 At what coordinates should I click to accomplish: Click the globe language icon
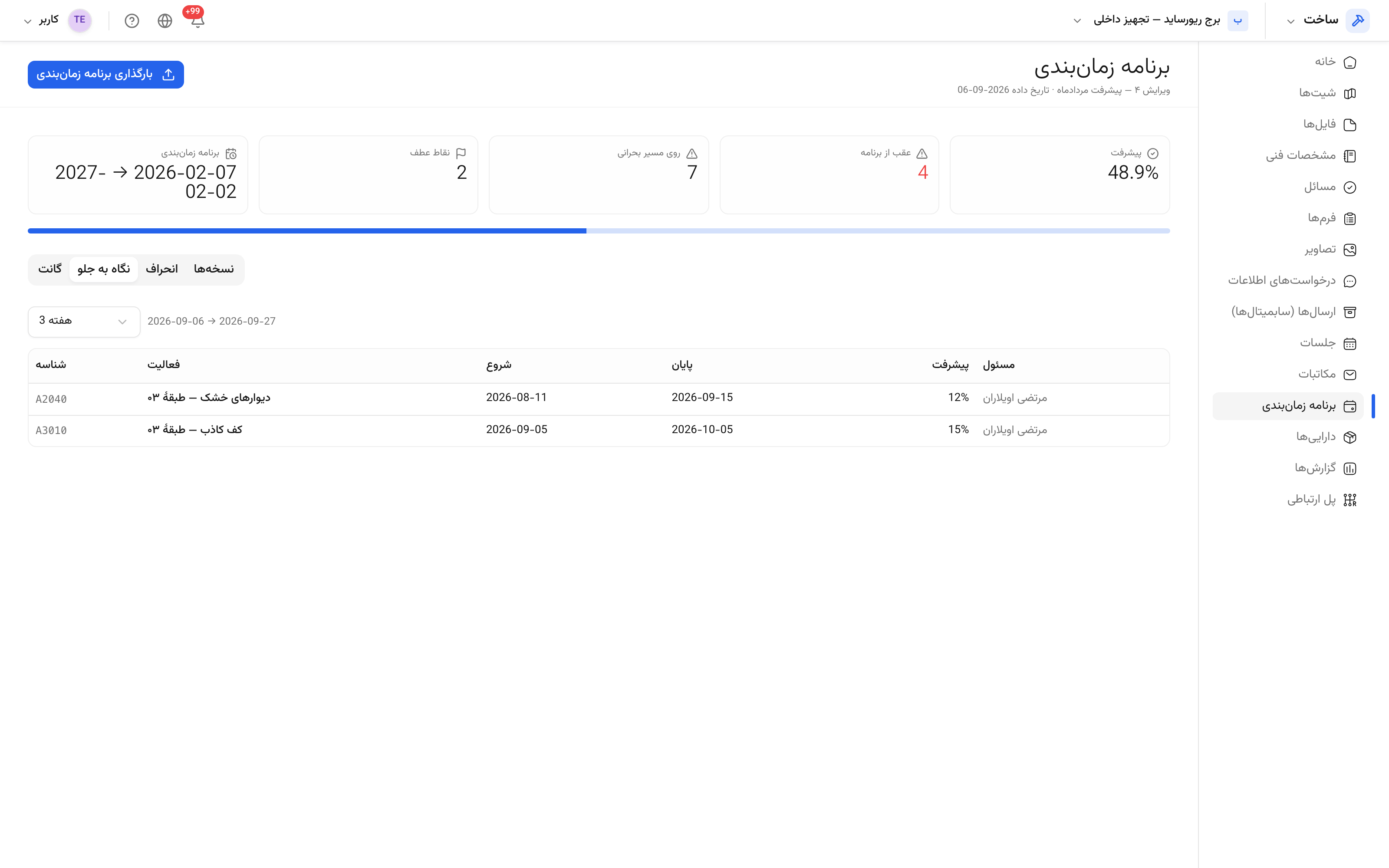(x=165, y=21)
